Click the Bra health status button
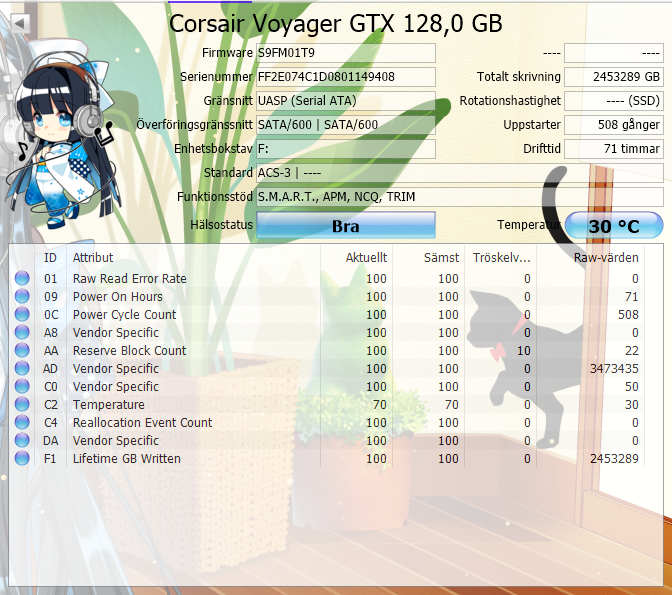This screenshot has width=672, height=595. 346,225
